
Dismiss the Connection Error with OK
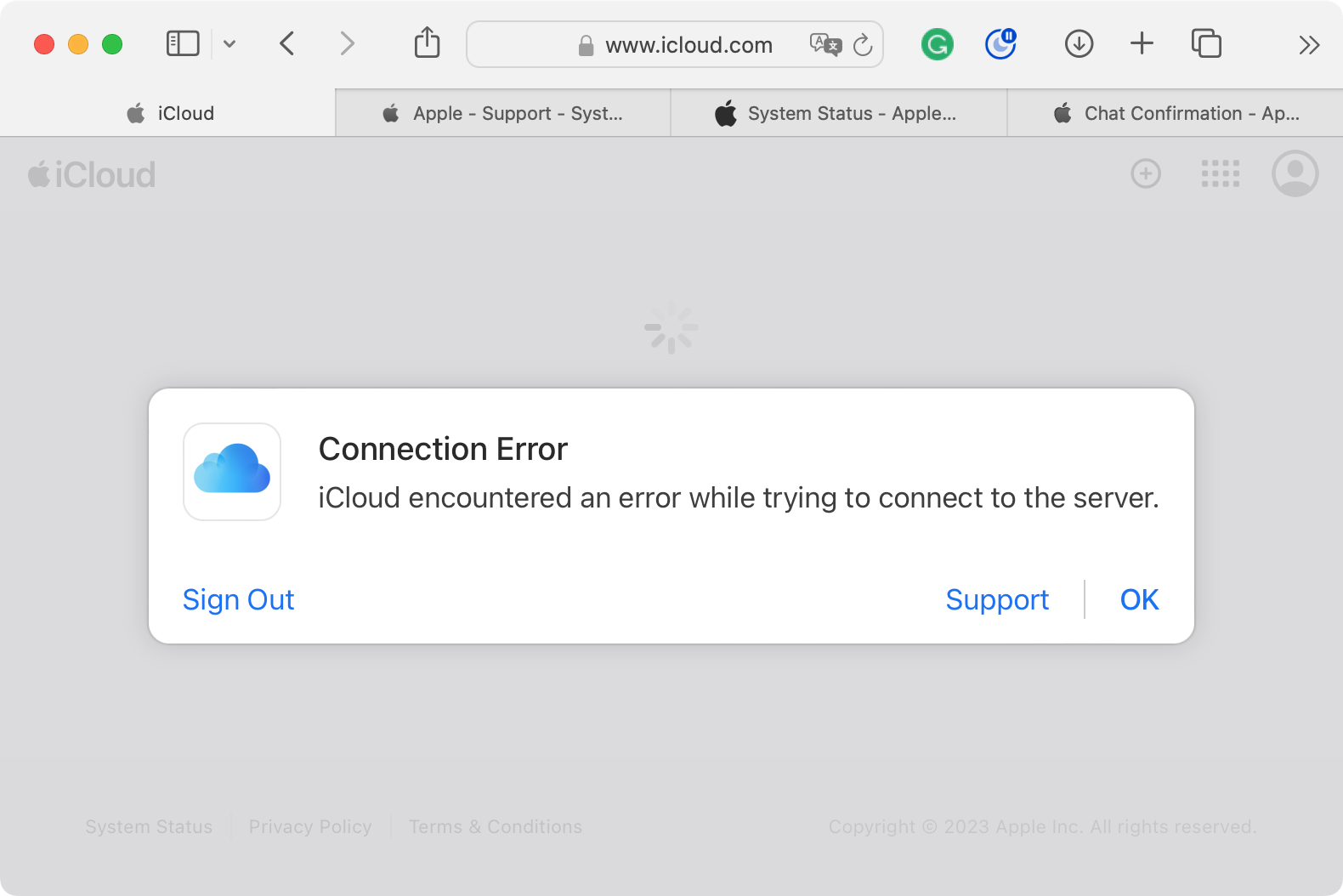pyautogui.click(x=1139, y=599)
